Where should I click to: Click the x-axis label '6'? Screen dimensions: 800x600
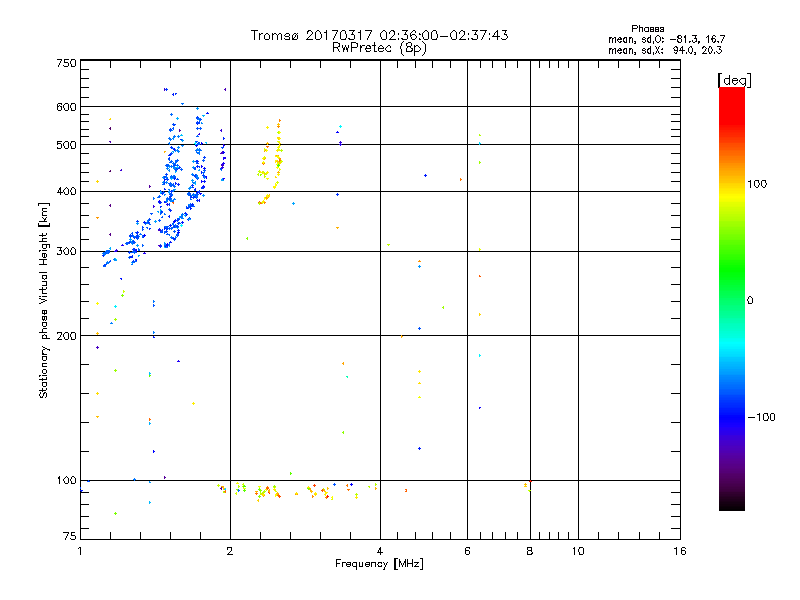(467, 551)
